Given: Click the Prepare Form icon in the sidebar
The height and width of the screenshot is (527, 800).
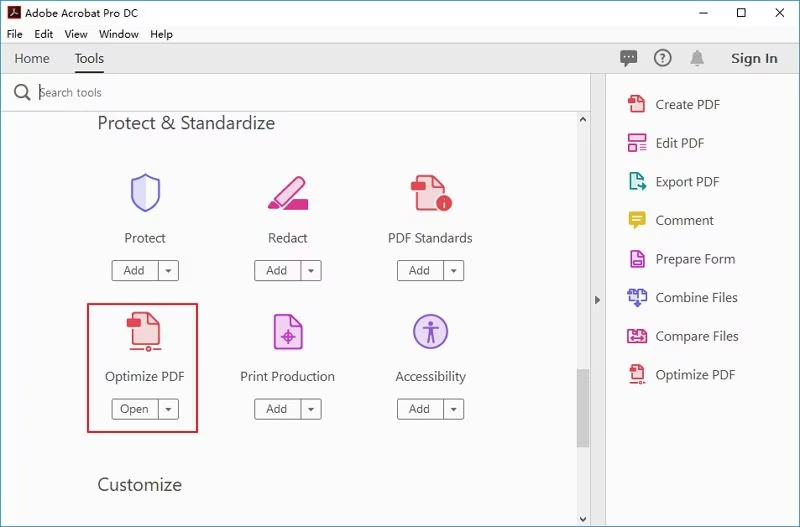Looking at the screenshot, I should (x=637, y=259).
